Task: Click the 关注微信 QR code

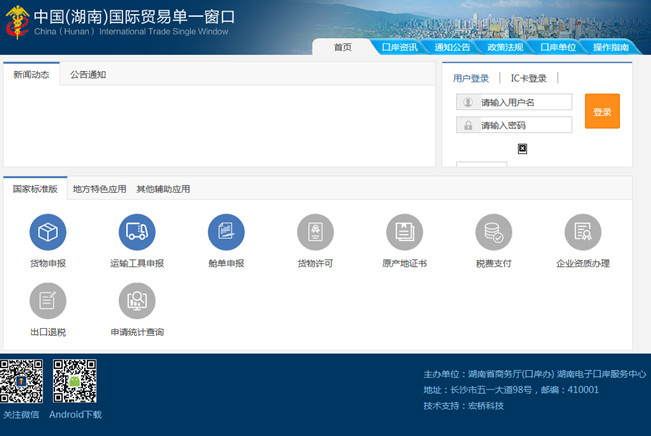Action: coord(21,381)
